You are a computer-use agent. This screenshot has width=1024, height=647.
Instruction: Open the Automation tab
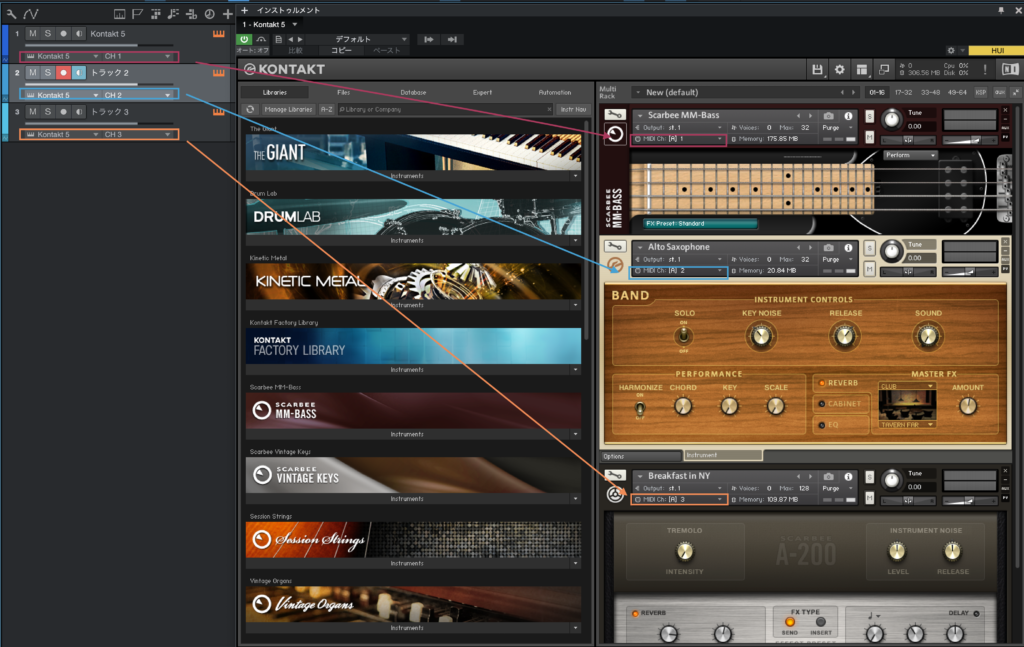point(554,92)
